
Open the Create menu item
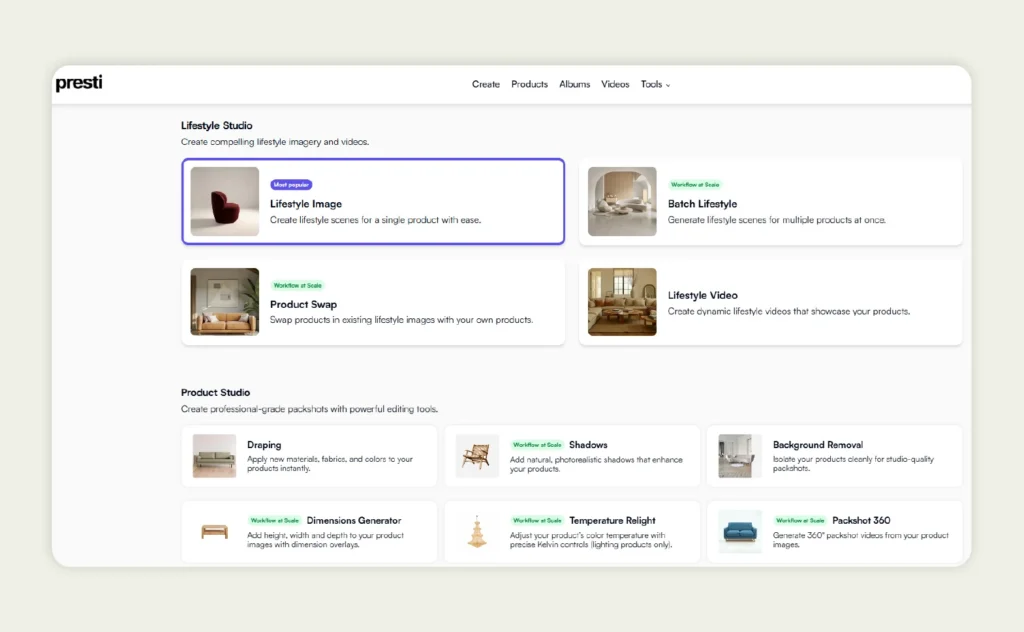coord(486,85)
